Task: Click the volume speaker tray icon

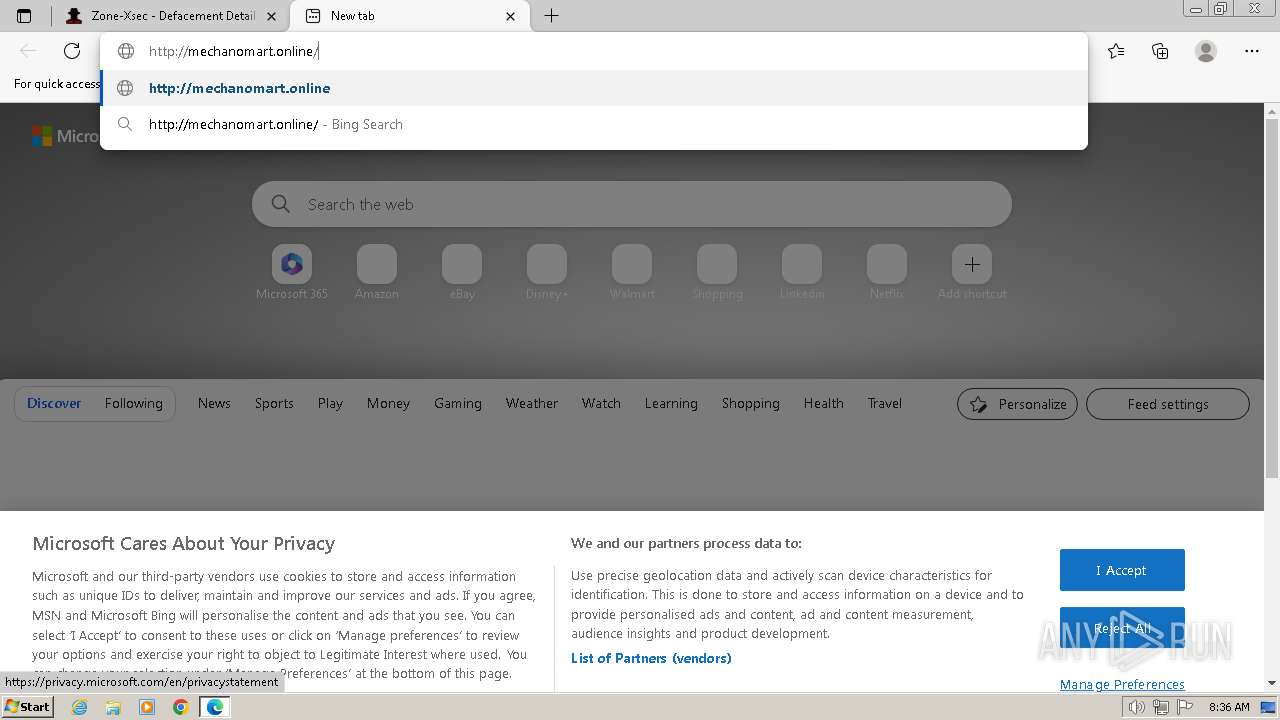Action: click(1137, 707)
